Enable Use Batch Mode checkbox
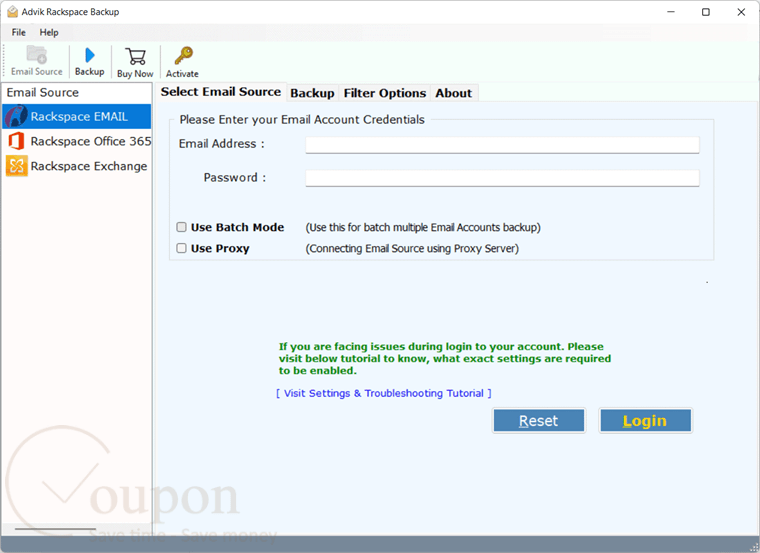 [181, 227]
